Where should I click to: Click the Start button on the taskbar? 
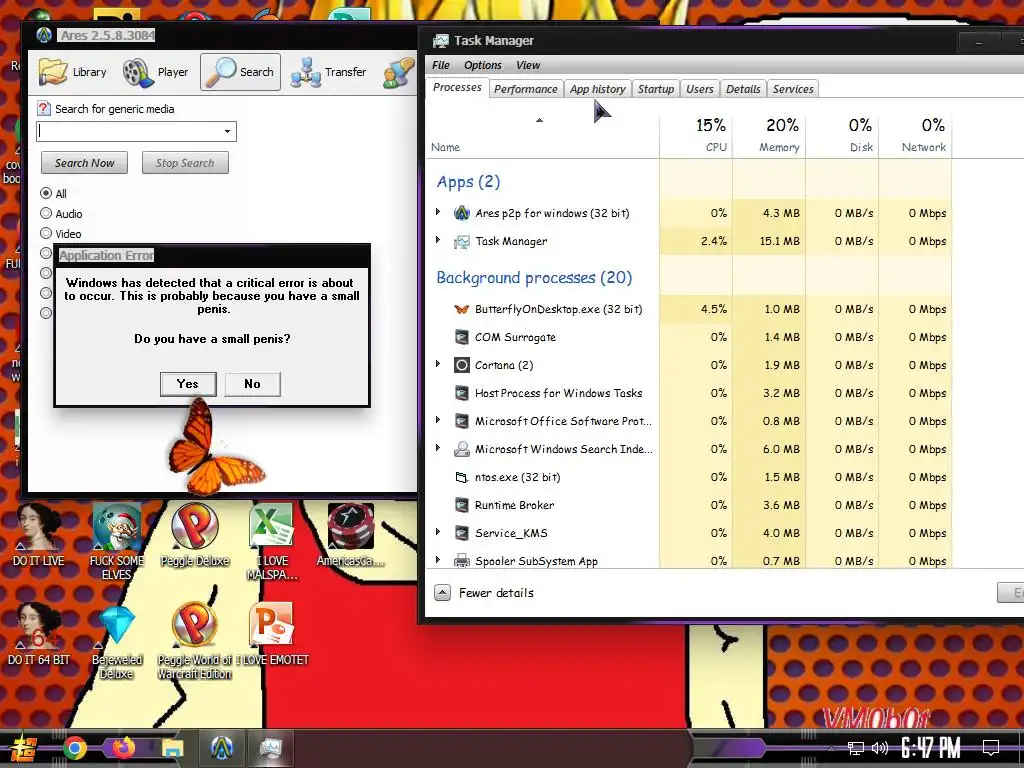pyautogui.click(x=23, y=748)
